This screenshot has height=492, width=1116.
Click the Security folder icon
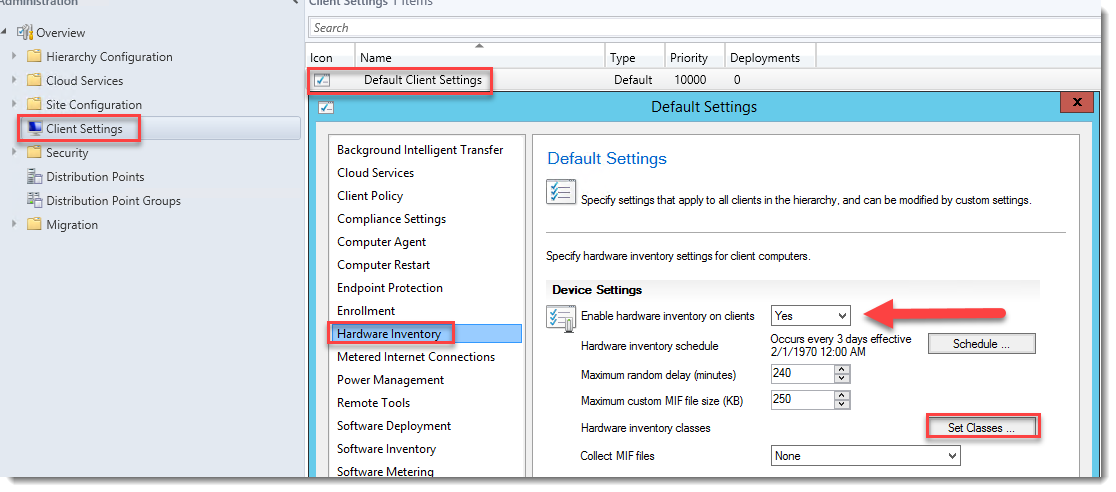click(35, 153)
